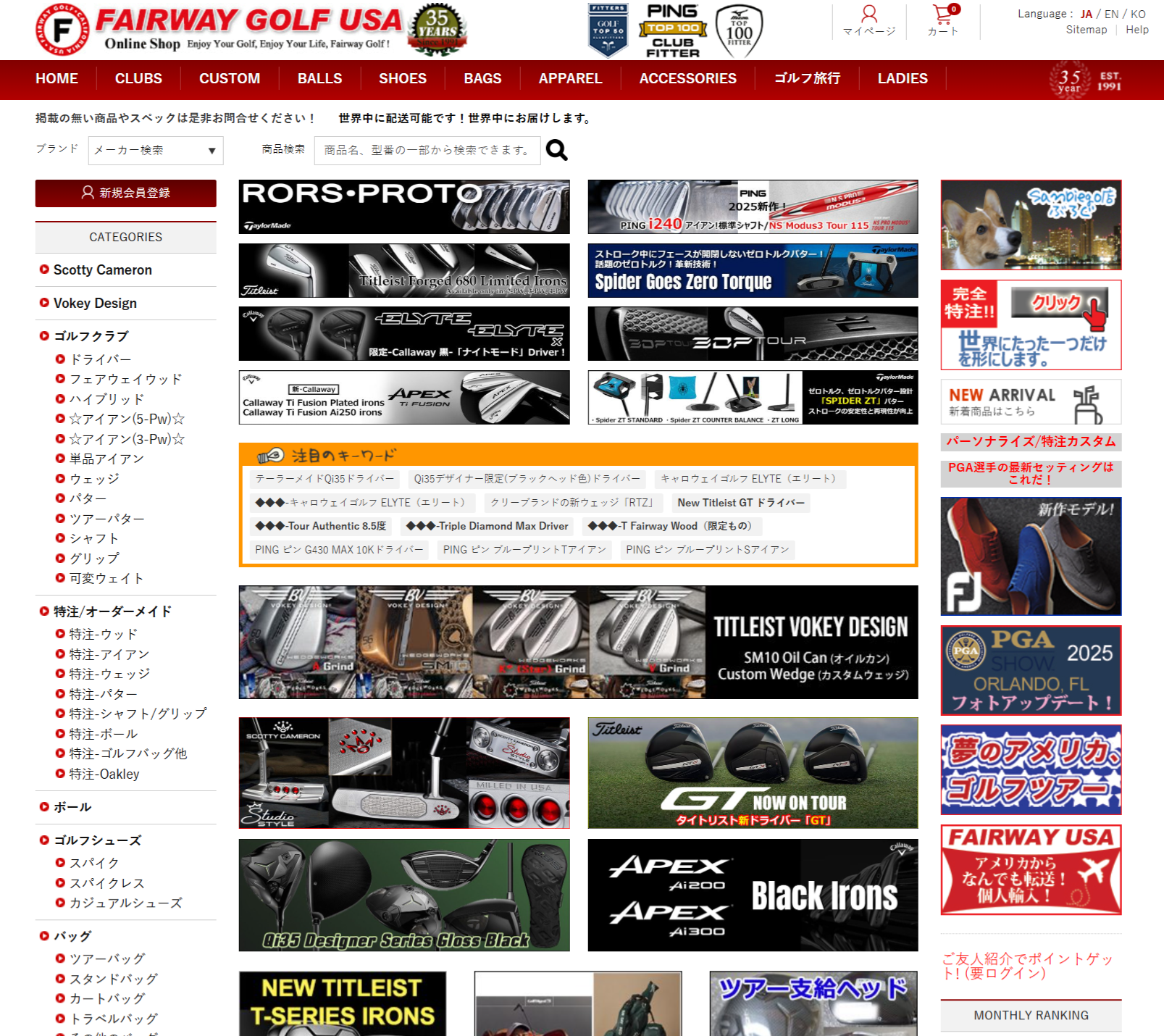Open the フェアウェイウッド category

click(126, 379)
